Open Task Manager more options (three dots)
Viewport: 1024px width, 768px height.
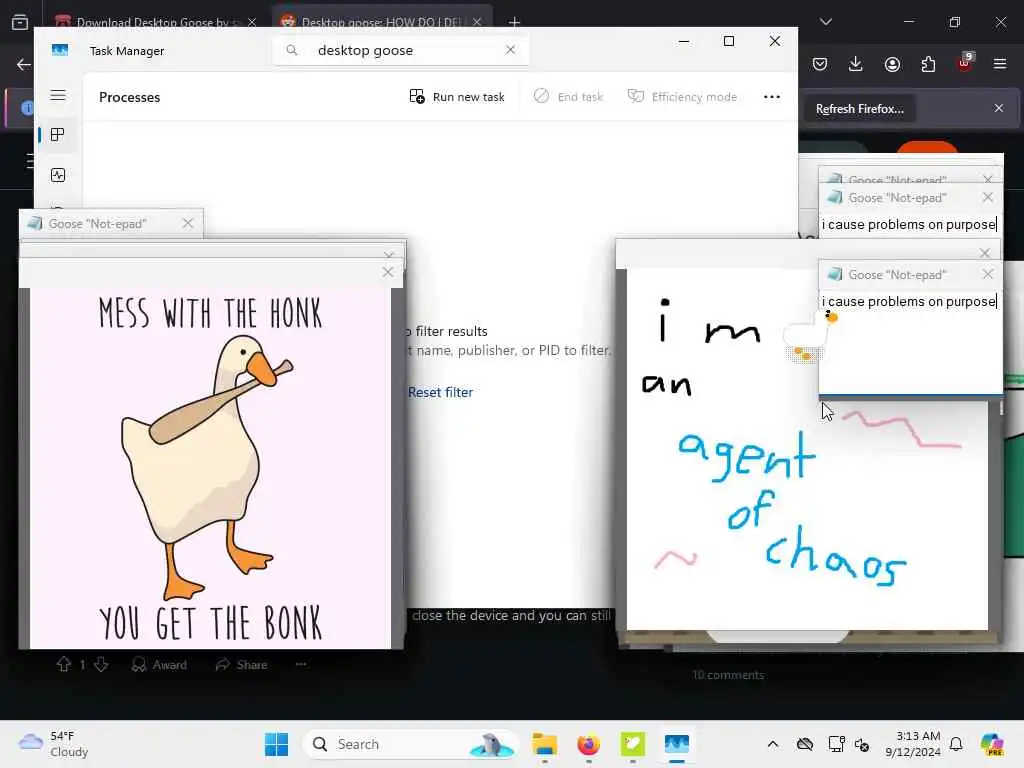(x=772, y=97)
